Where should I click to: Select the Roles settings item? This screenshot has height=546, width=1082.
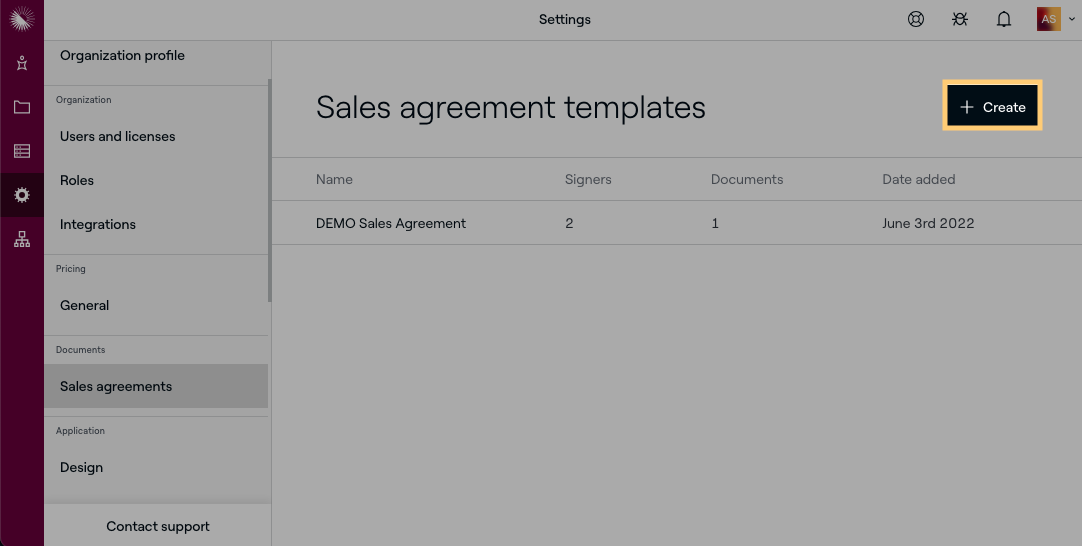click(77, 180)
